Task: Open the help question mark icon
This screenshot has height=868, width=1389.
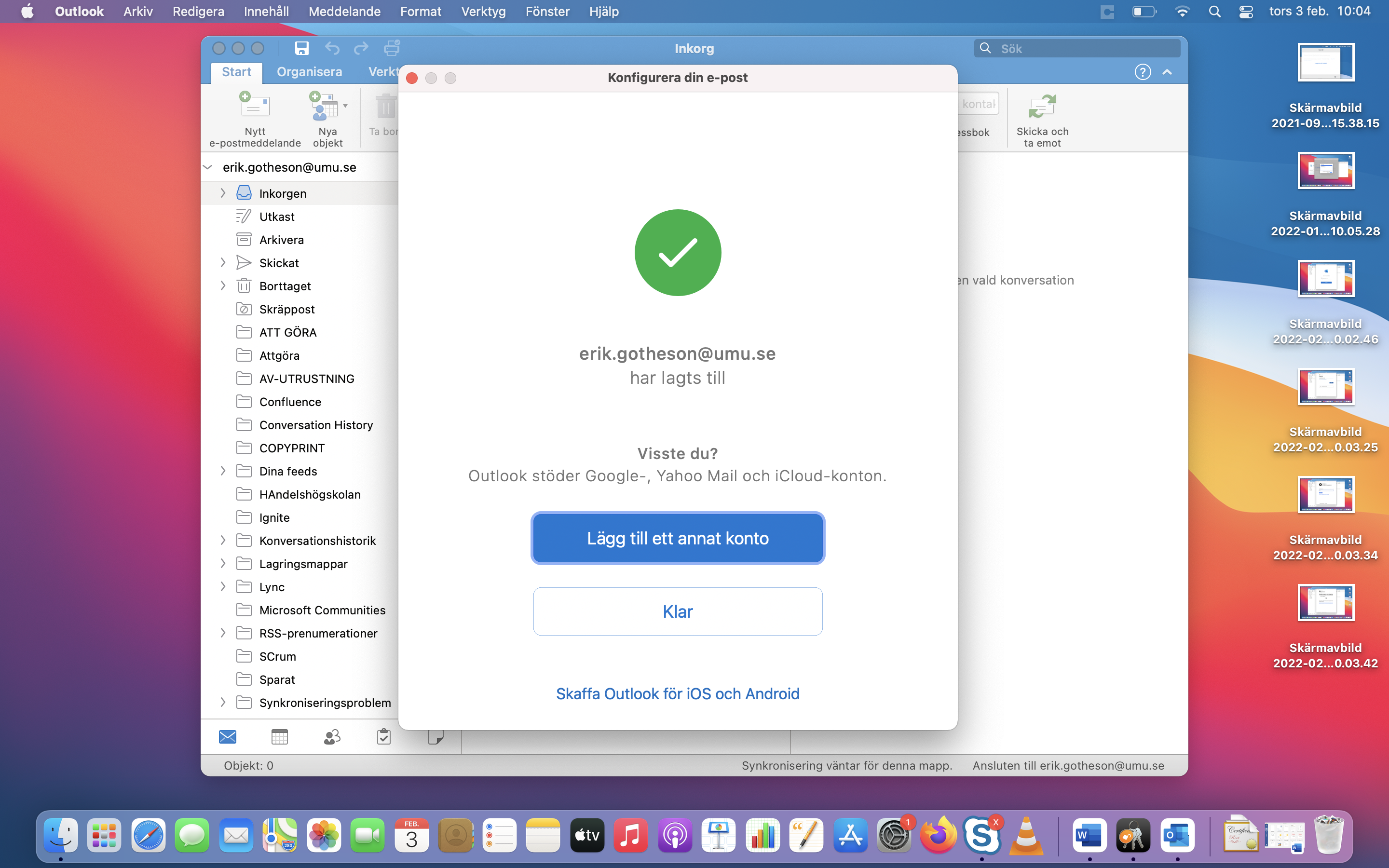Action: [x=1143, y=72]
